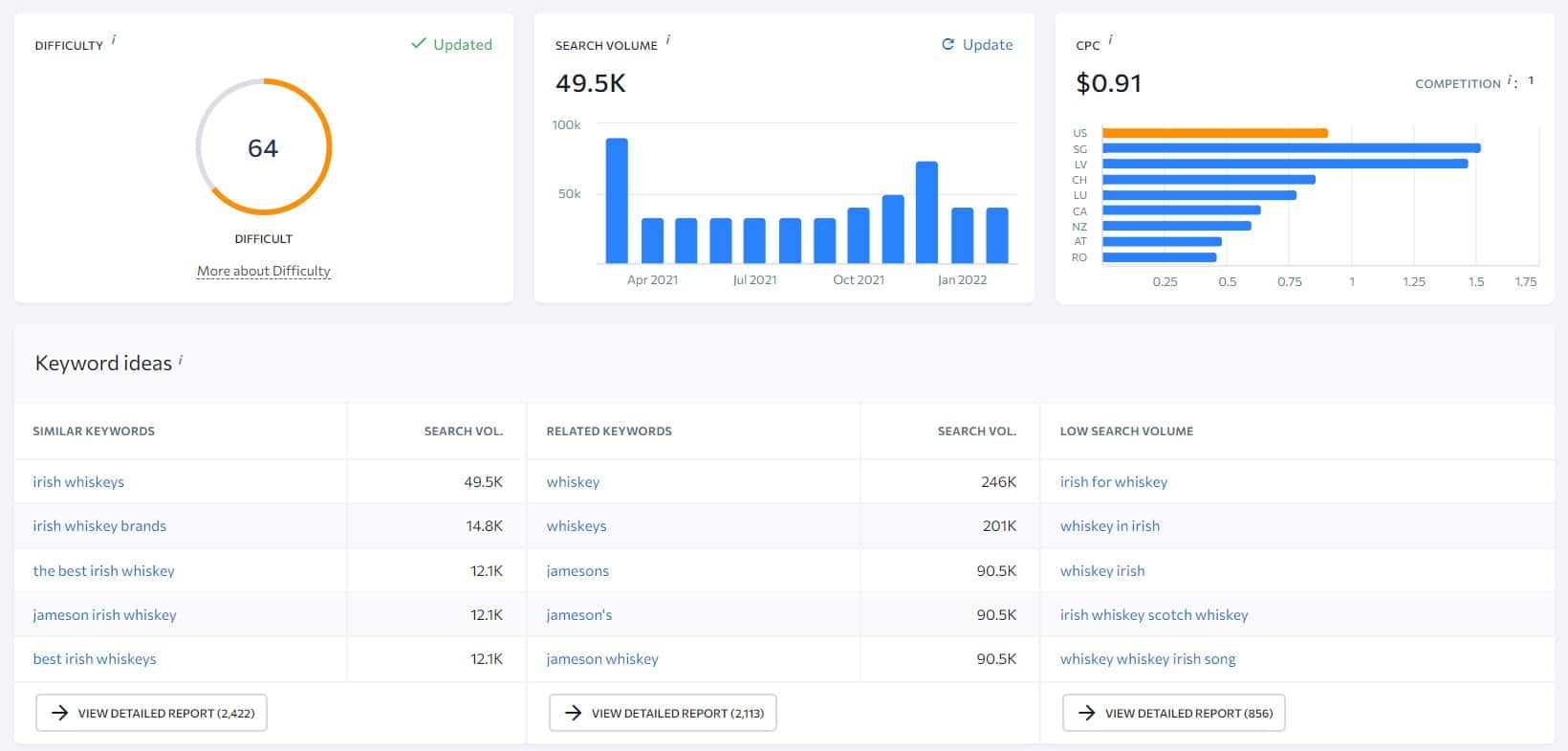Image resolution: width=1568 pixels, height=751 pixels.
Task: Click the Search Vol. header beside Related Keywords
Action: pos(977,431)
